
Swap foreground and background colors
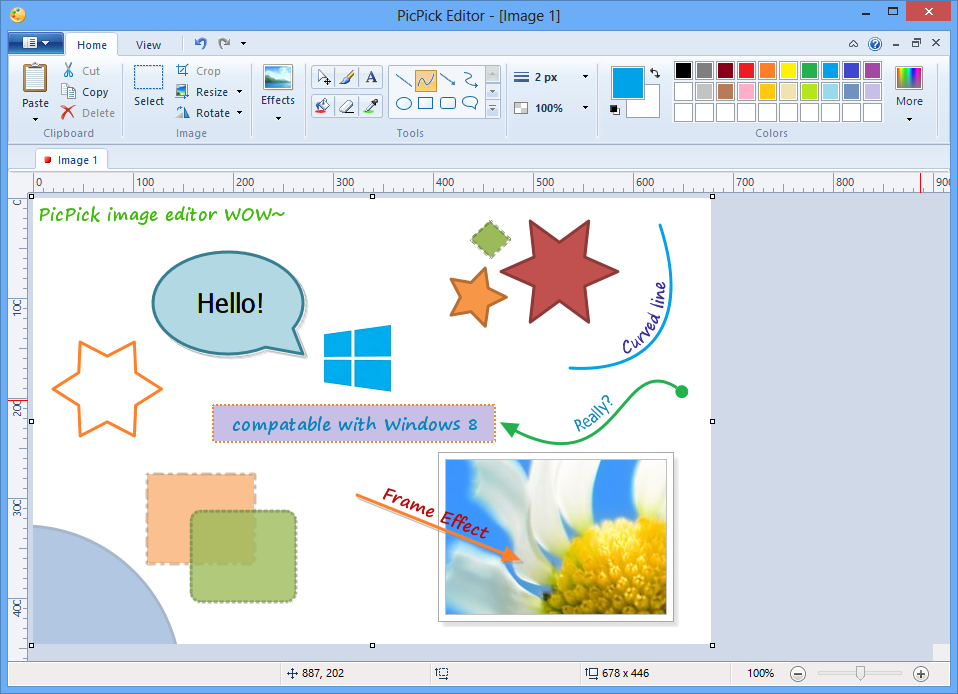point(655,73)
